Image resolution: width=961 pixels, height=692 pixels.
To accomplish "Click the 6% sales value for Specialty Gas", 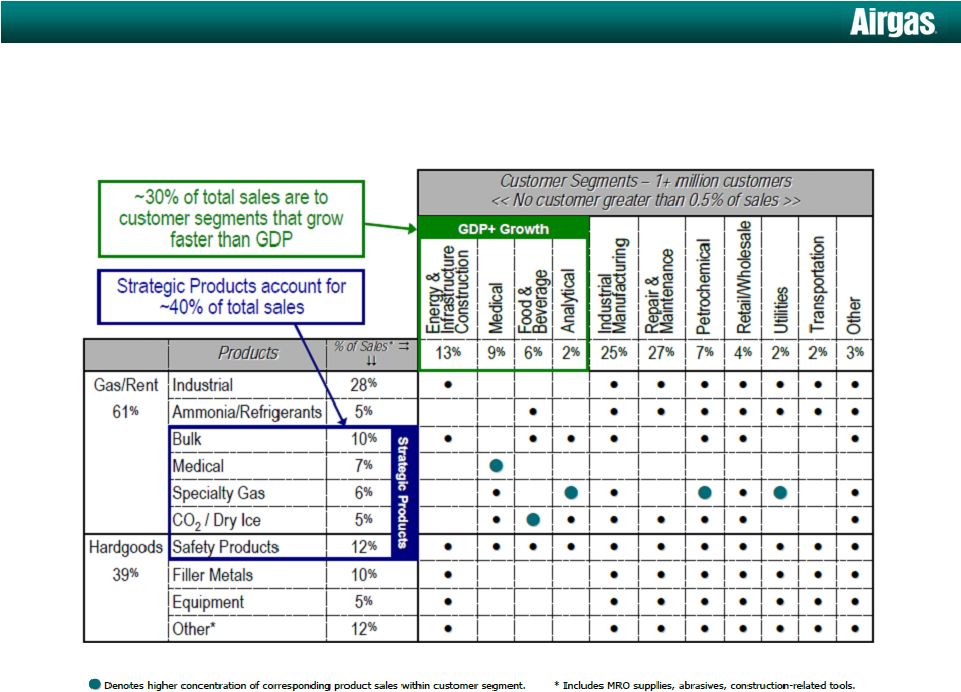I will pyautogui.click(x=364, y=493).
